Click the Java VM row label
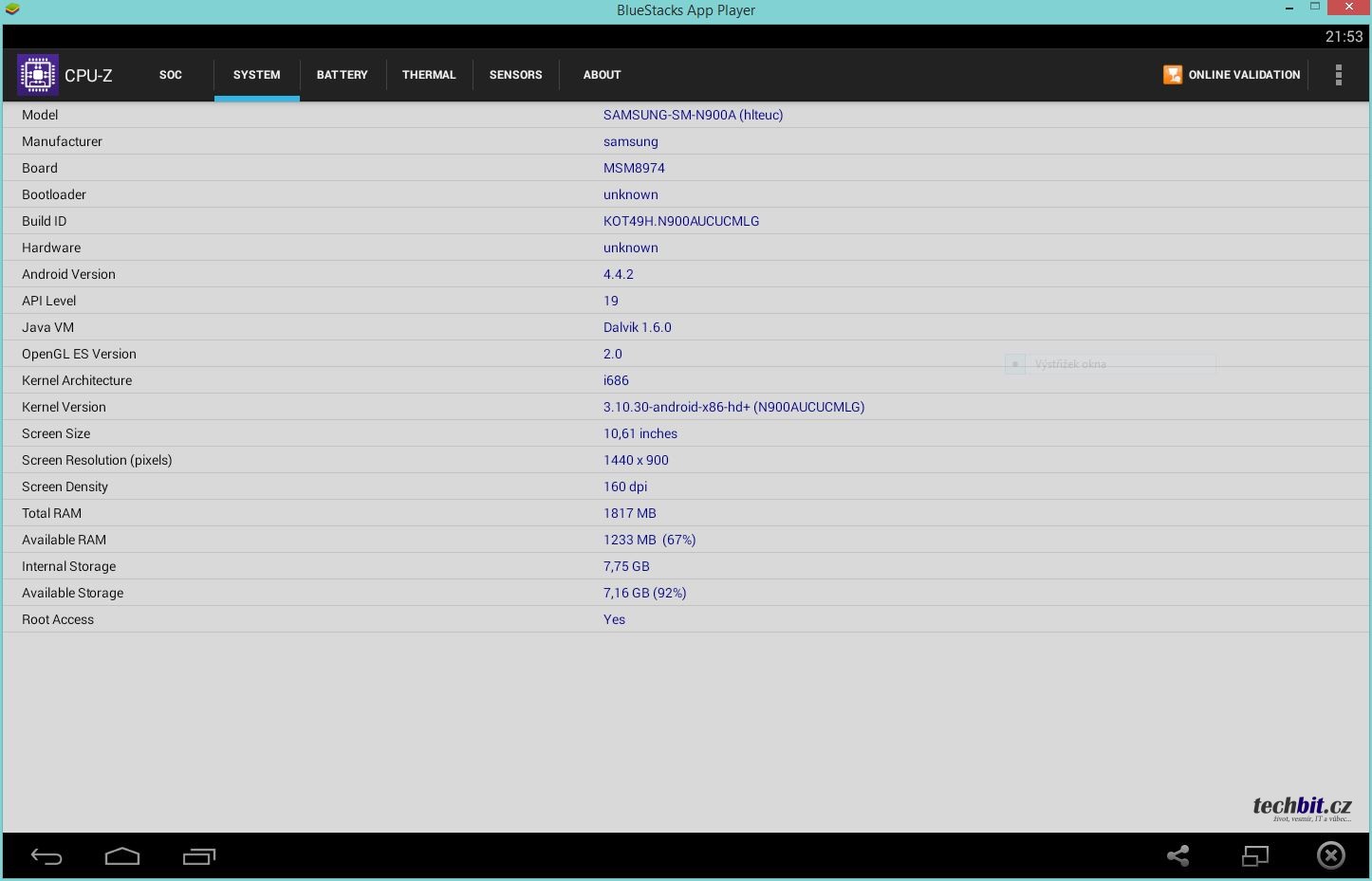The height and width of the screenshot is (881, 1372). (47, 327)
